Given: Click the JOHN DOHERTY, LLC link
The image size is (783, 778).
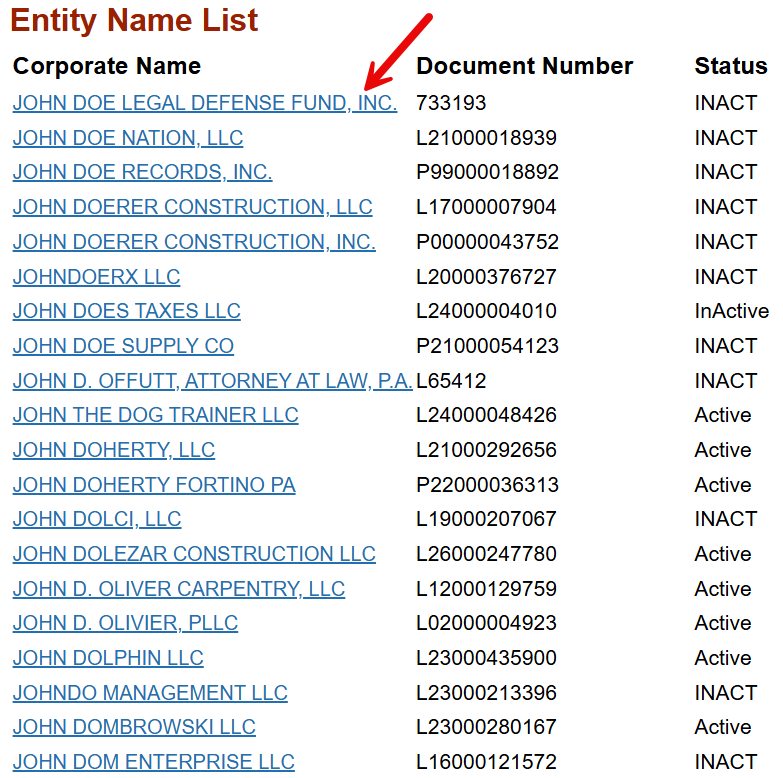Looking at the screenshot, I should [114, 450].
